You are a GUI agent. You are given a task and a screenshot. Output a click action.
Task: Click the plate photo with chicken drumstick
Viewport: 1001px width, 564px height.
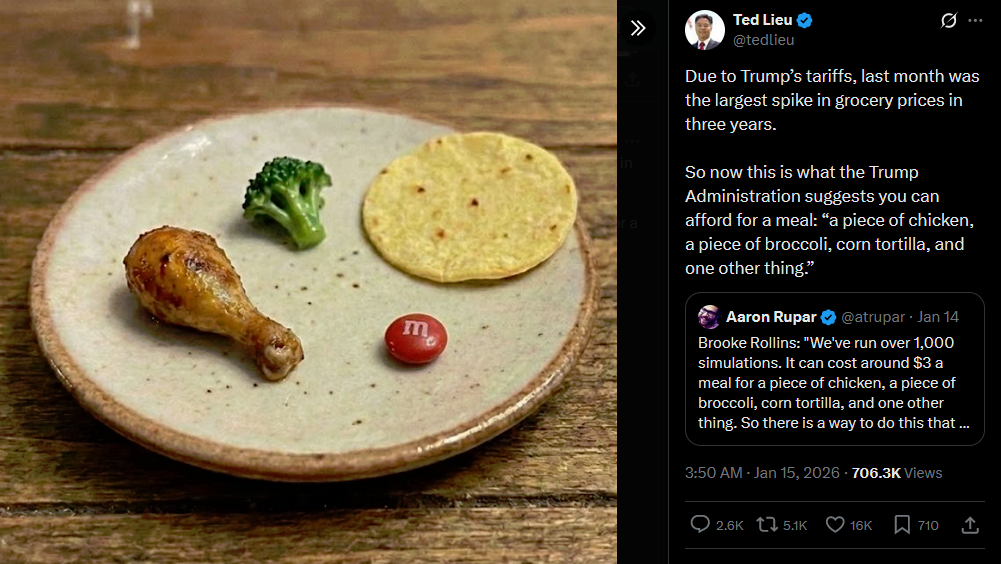pyautogui.click(x=308, y=282)
